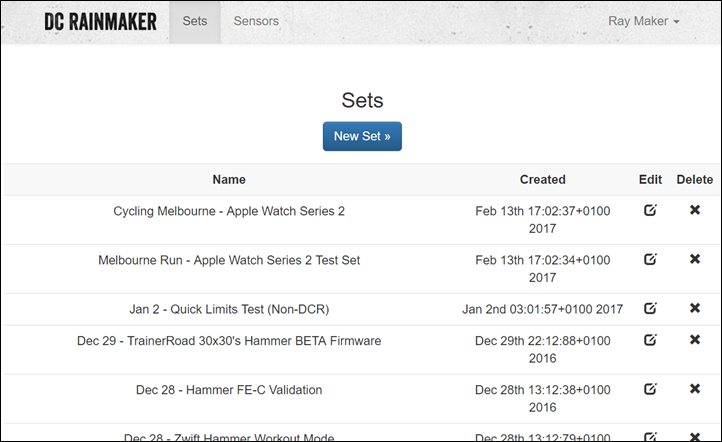Select the Sets navigation tab
Screen dimensions: 722x442
pos(195,21)
